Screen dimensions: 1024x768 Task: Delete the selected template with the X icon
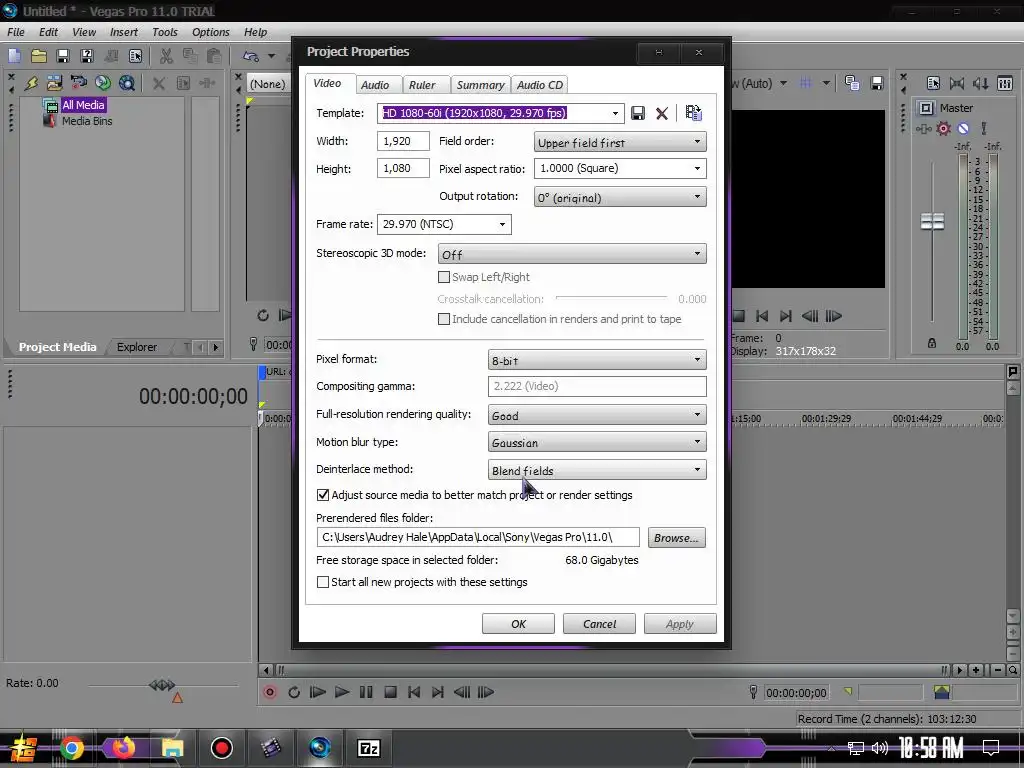coord(662,114)
